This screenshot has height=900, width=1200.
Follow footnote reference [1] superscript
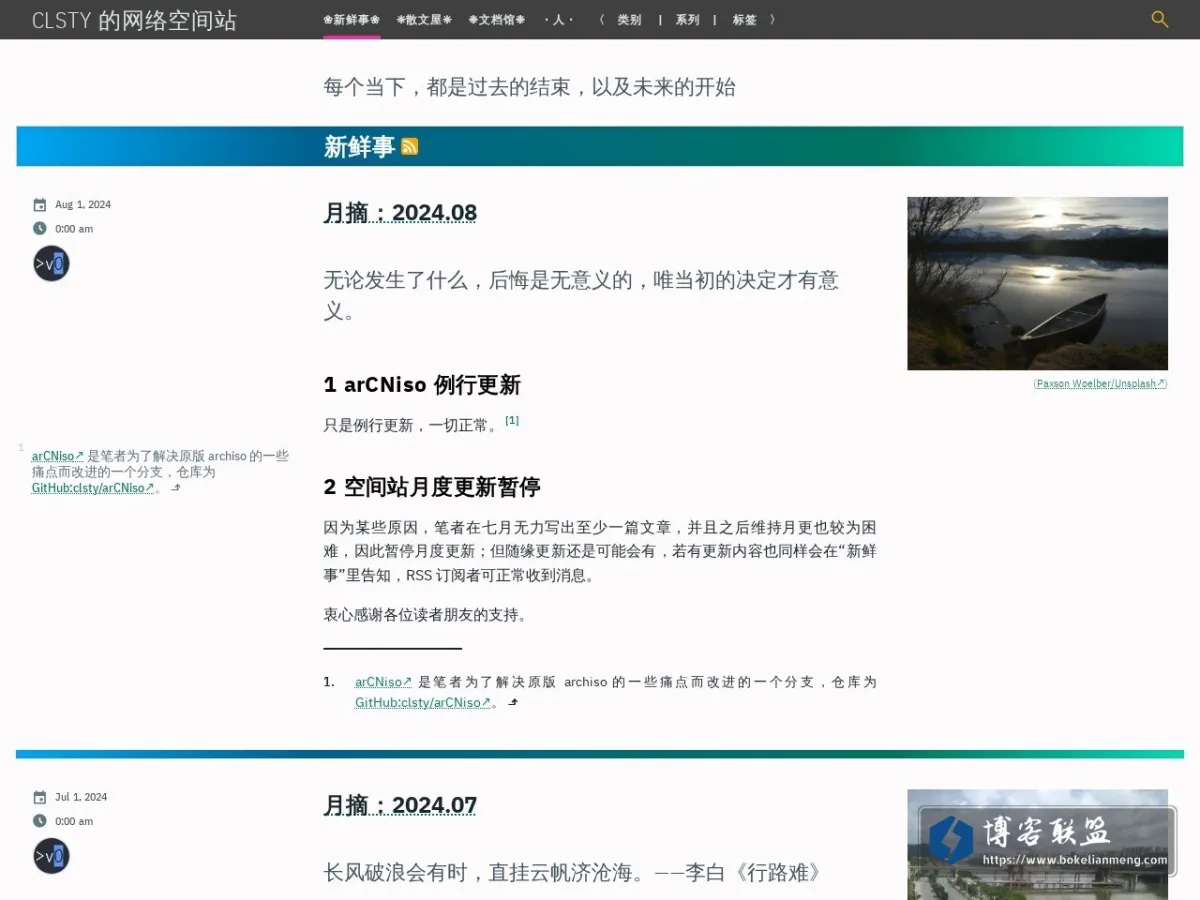[512, 420]
